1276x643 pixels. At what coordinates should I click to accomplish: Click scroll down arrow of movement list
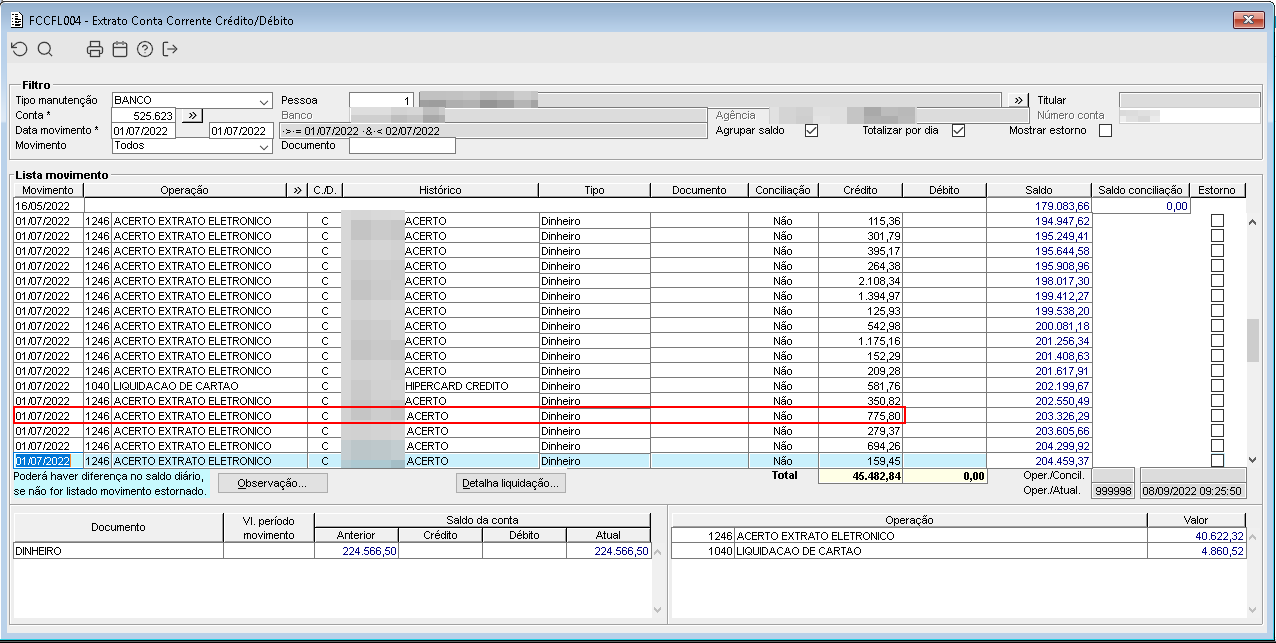1253,458
